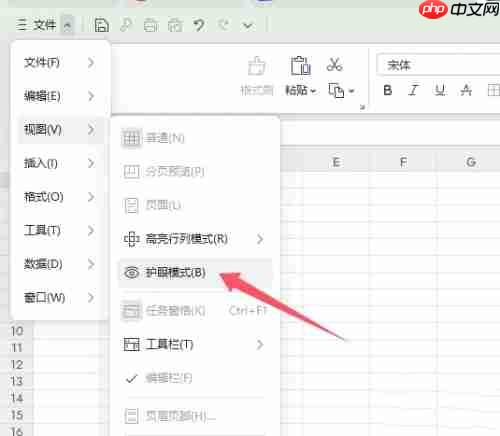The image size is (500, 436).
Task: Open the 数据(D) menu entry
Action: pyautogui.click(x=60, y=264)
